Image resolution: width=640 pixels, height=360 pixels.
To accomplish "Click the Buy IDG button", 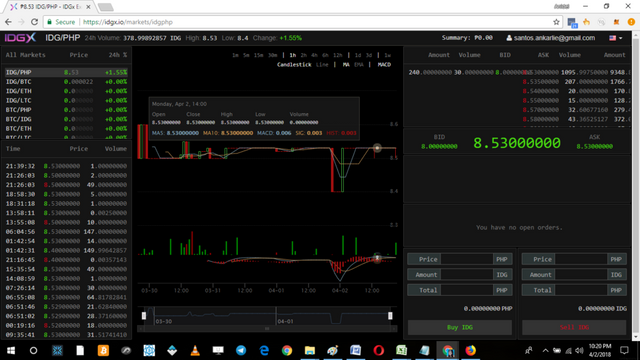I will 460,327.
